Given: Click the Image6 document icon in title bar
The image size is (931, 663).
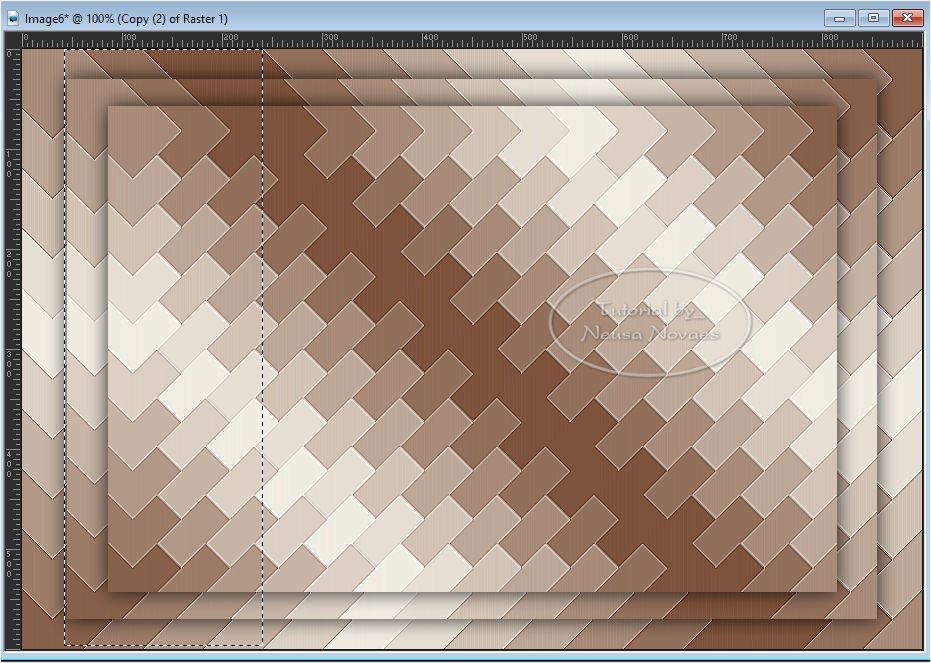Looking at the screenshot, I should 13,19.
